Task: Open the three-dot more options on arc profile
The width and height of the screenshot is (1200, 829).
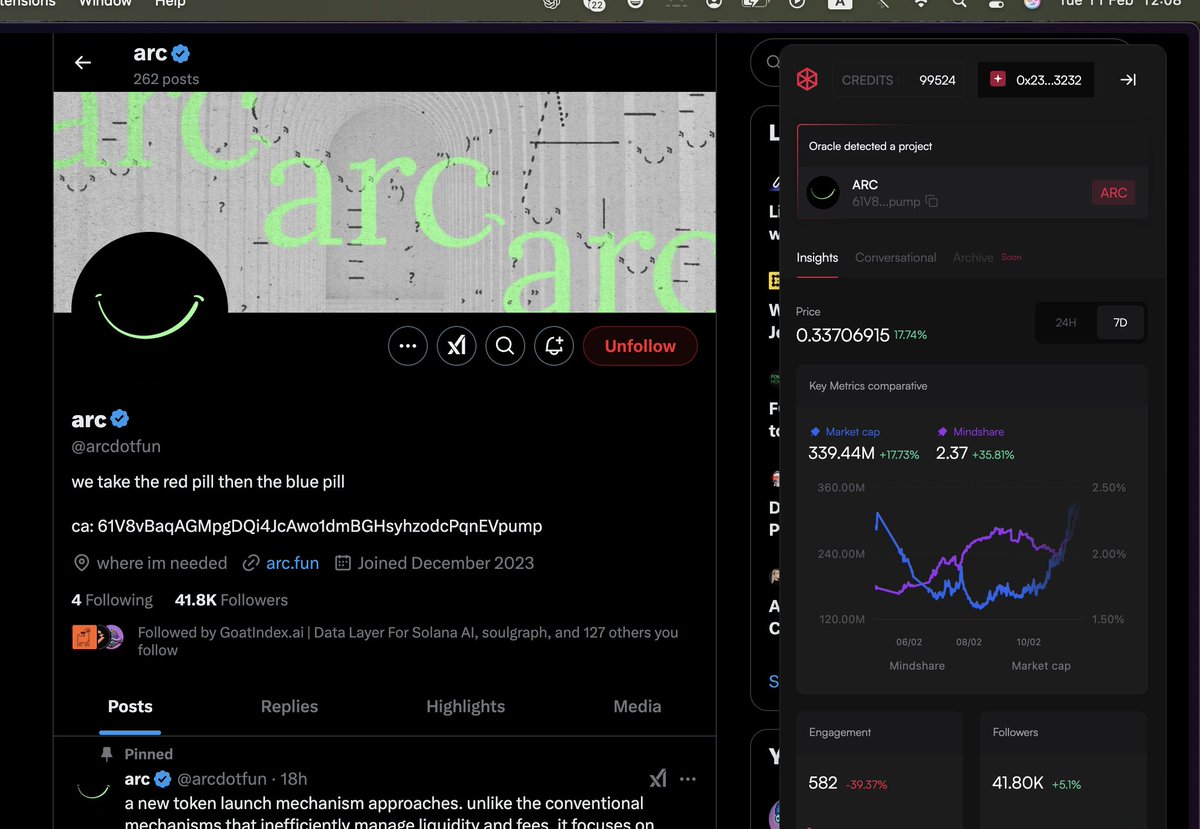Action: [x=407, y=346]
